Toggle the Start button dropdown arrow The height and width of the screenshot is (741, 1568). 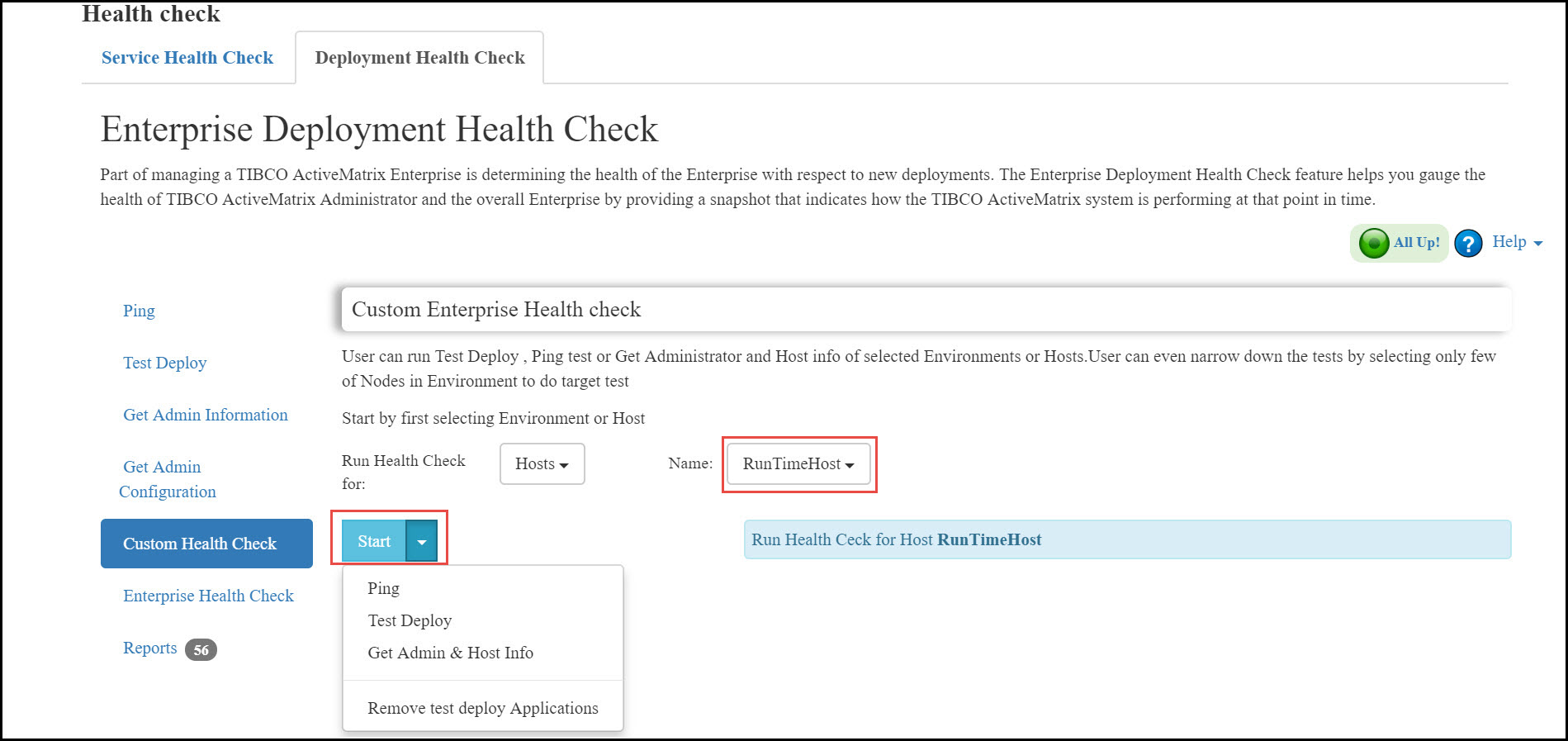tap(422, 542)
